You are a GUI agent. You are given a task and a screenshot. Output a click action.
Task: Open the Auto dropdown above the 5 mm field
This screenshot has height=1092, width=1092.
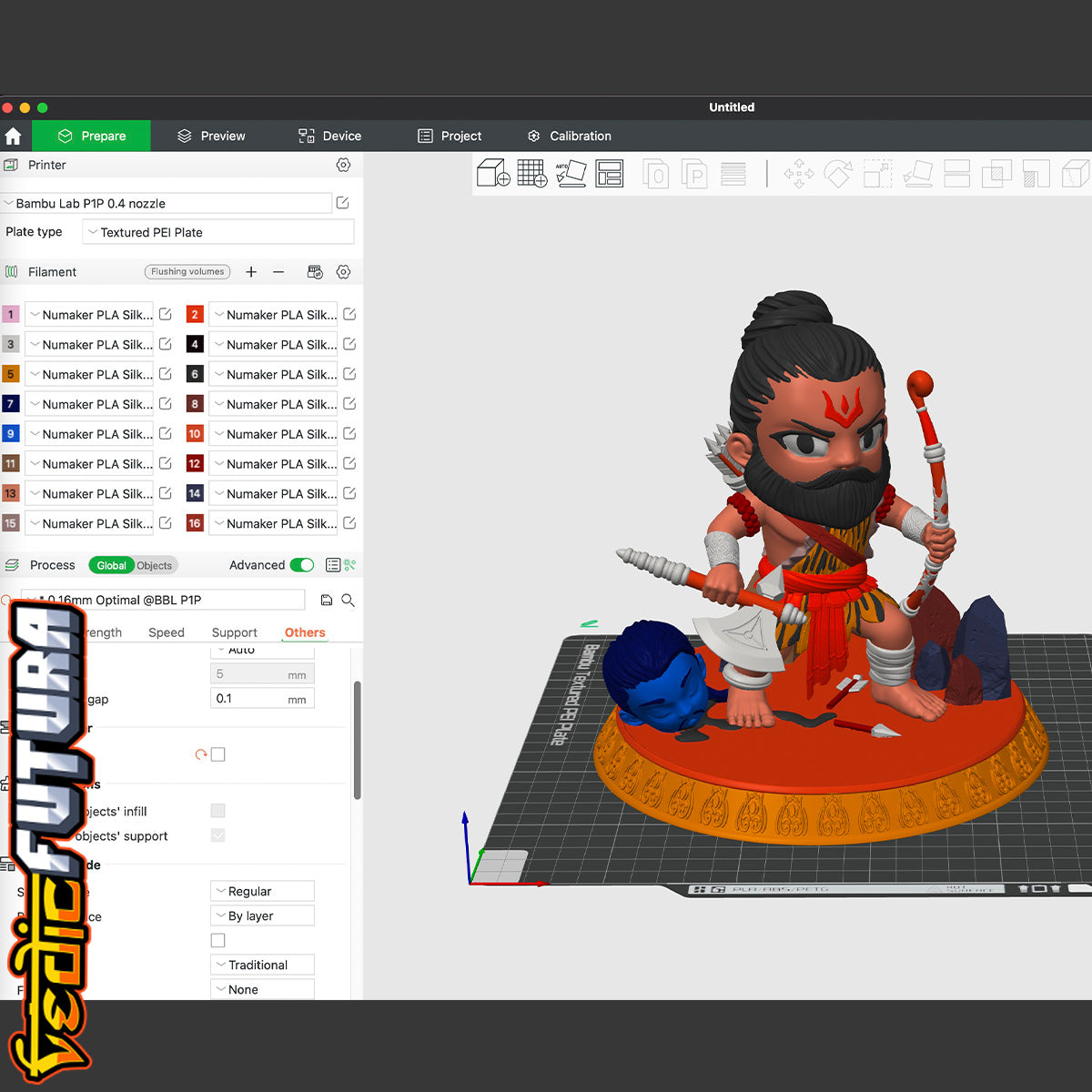point(262,651)
